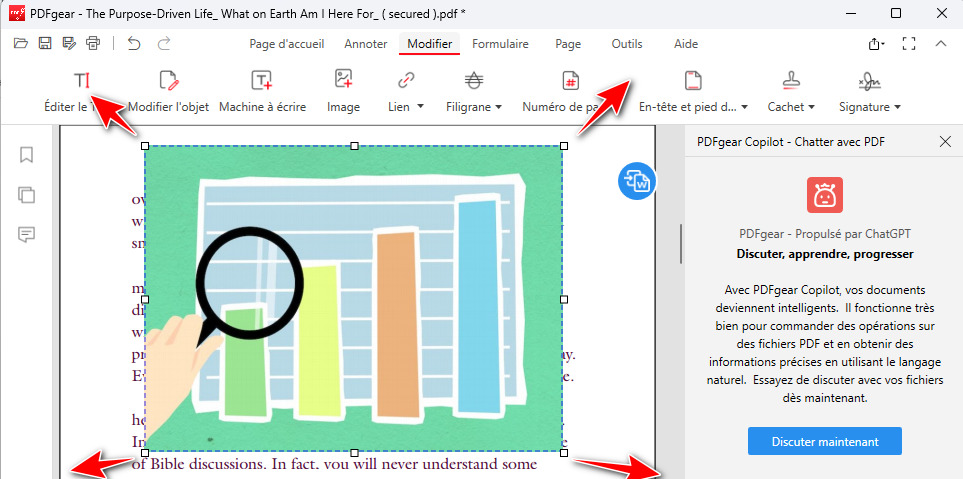The height and width of the screenshot is (479, 963).
Task: Open the bookmarks panel in left sidebar
Action: (27, 155)
